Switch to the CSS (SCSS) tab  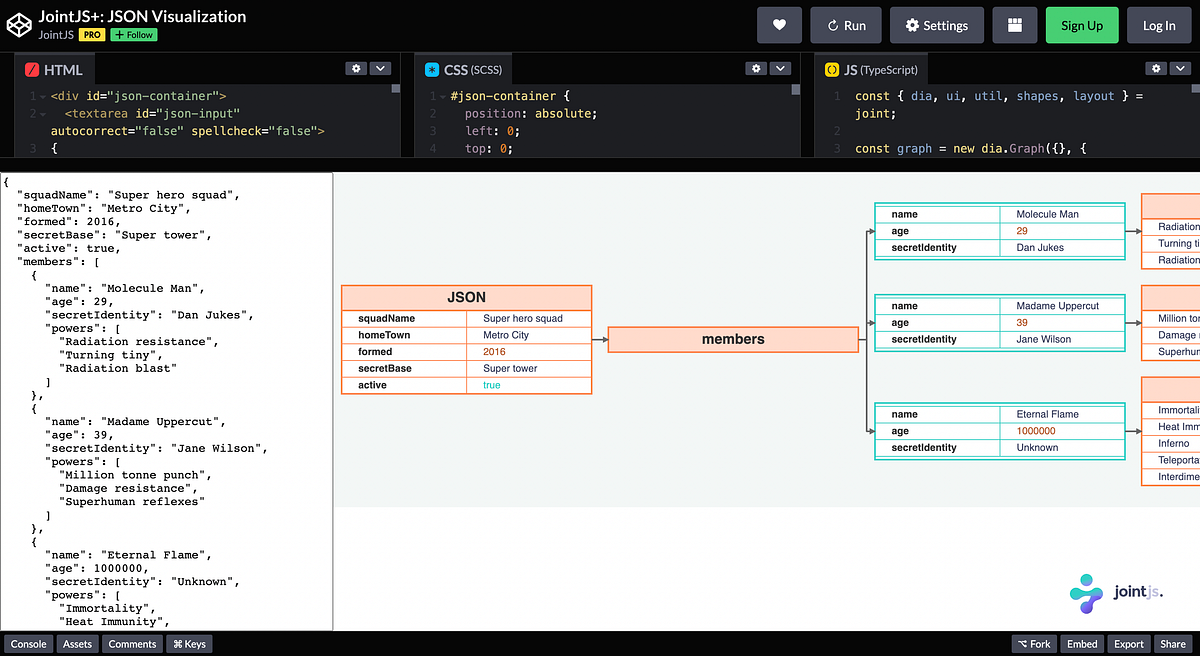point(462,69)
